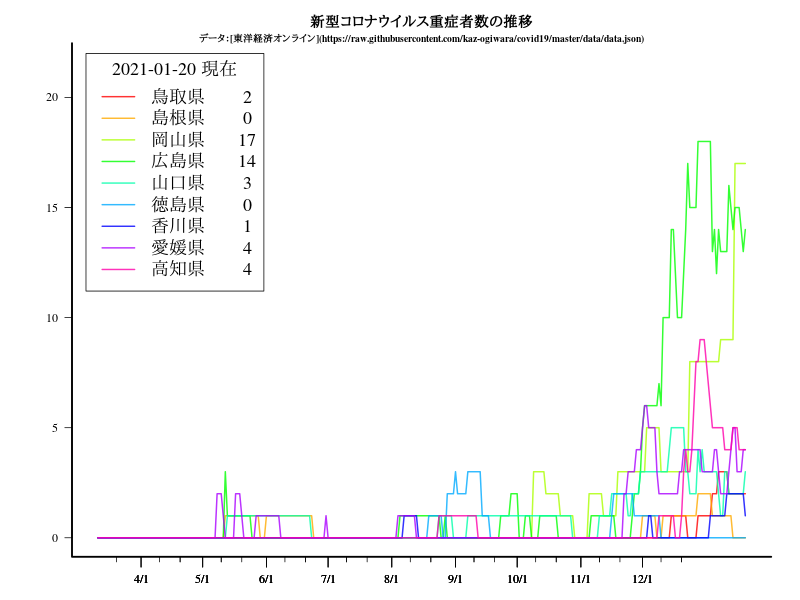Click the green 広島県 legend line swatch
The image size is (800, 600).
[118, 161]
